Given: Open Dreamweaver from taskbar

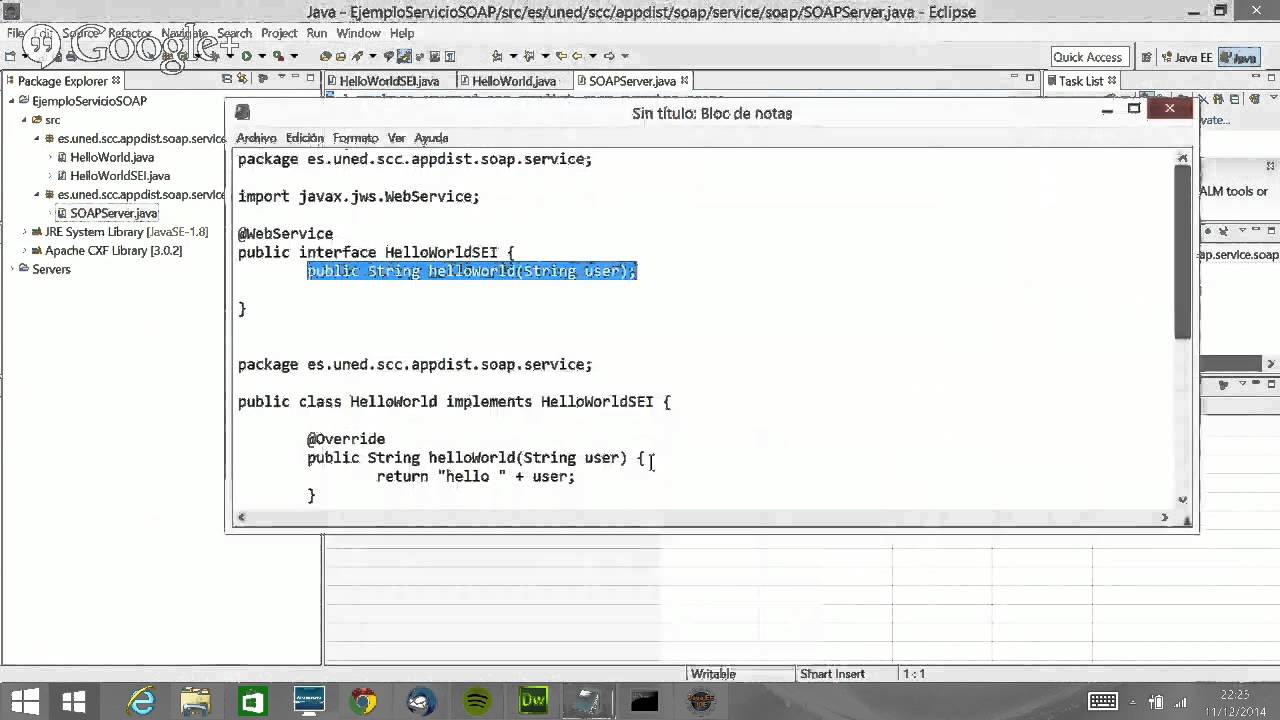Looking at the screenshot, I should (x=532, y=702).
